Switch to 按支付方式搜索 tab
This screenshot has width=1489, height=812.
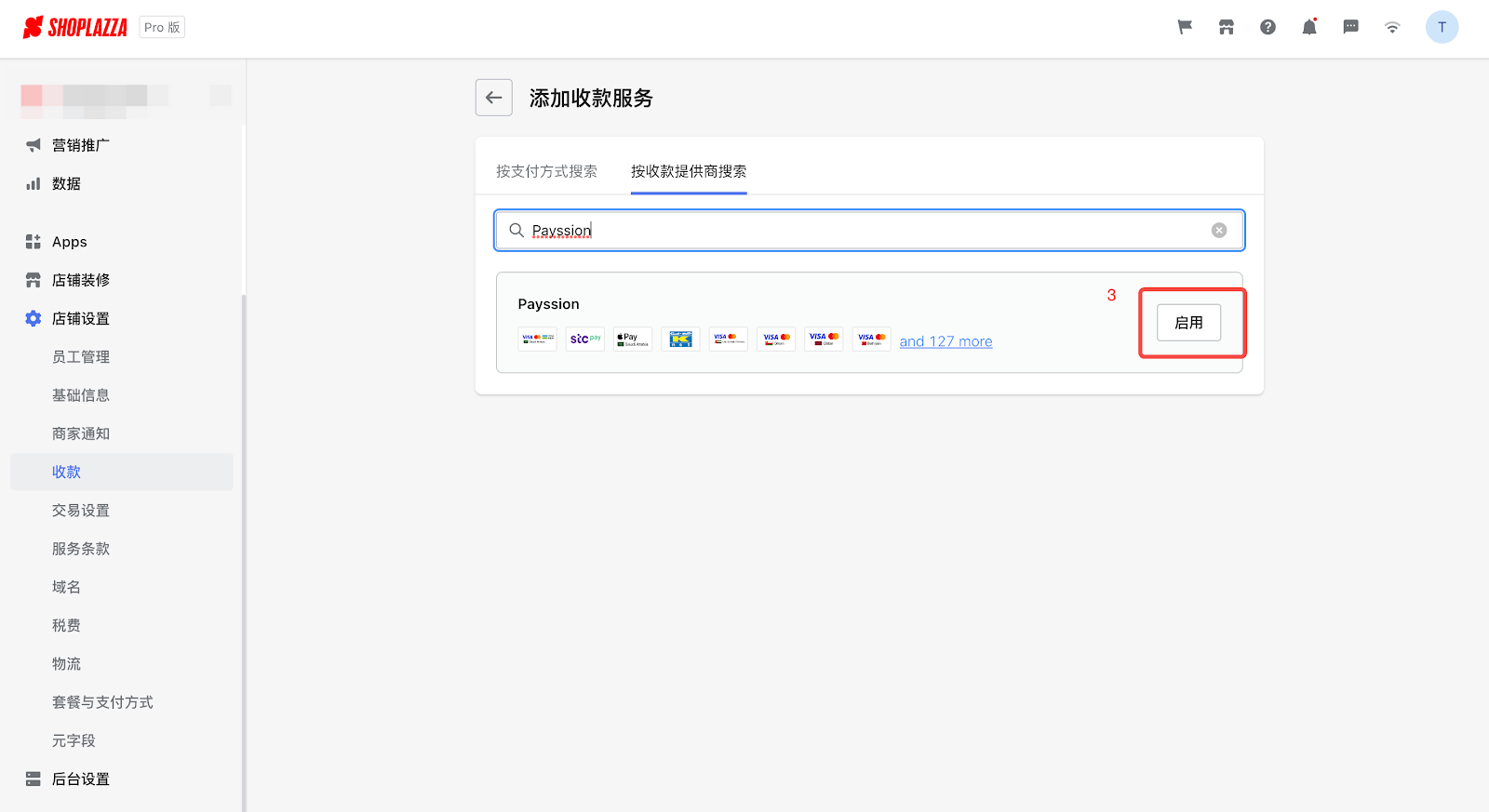point(546,171)
